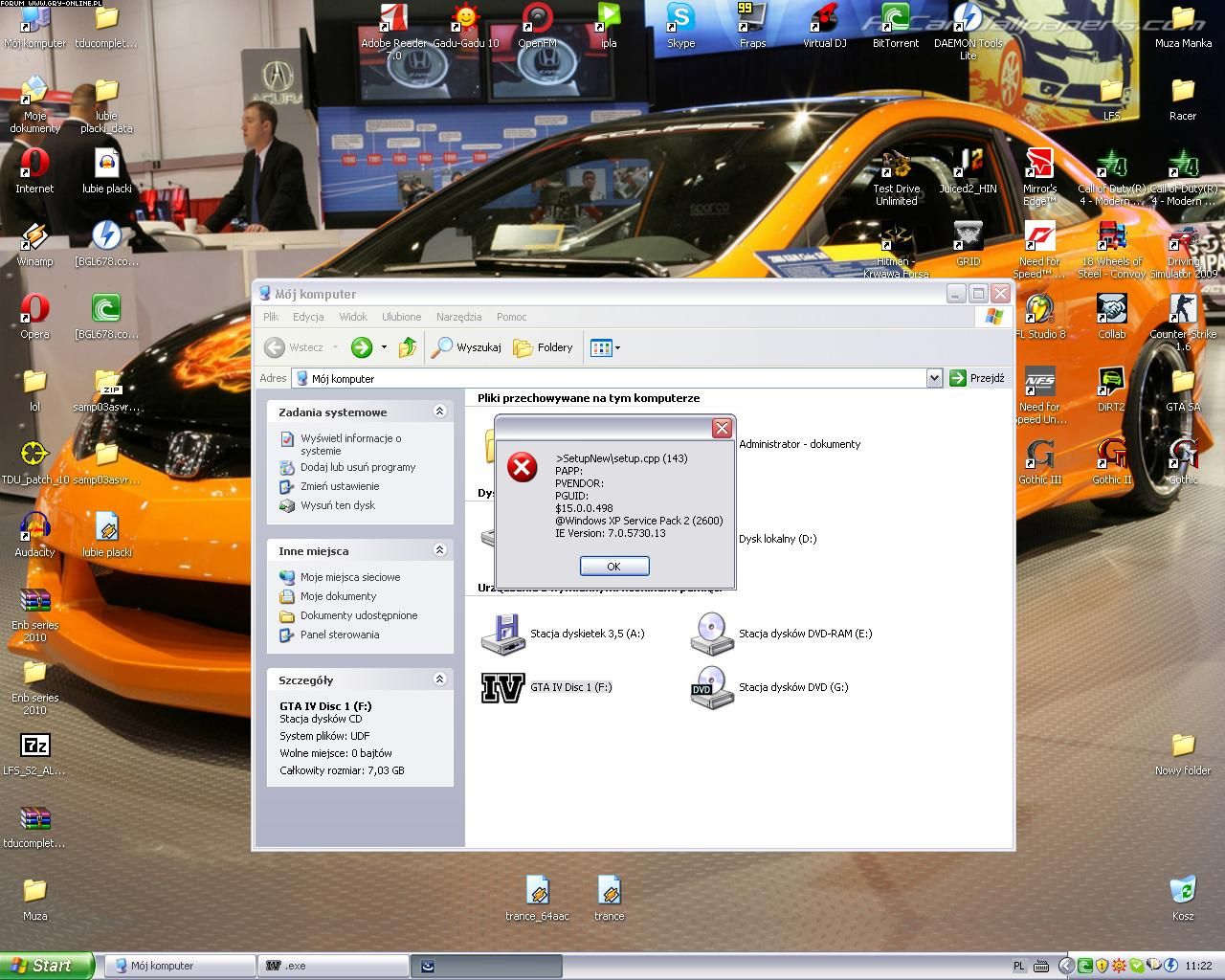Image resolution: width=1225 pixels, height=980 pixels.
Task: Open the Opera desktop icon
Action: tap(34, 318)
